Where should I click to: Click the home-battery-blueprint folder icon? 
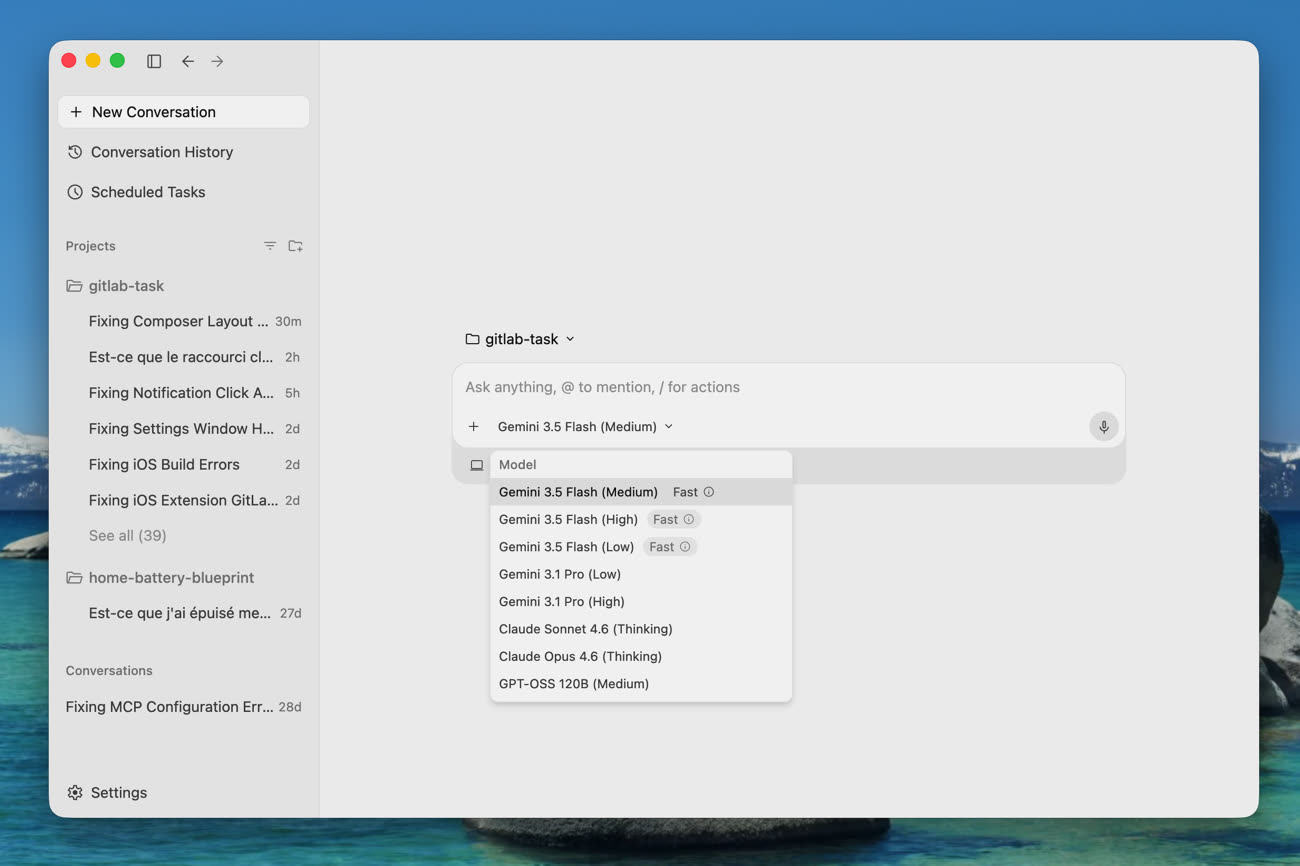(x=74, y=578)
